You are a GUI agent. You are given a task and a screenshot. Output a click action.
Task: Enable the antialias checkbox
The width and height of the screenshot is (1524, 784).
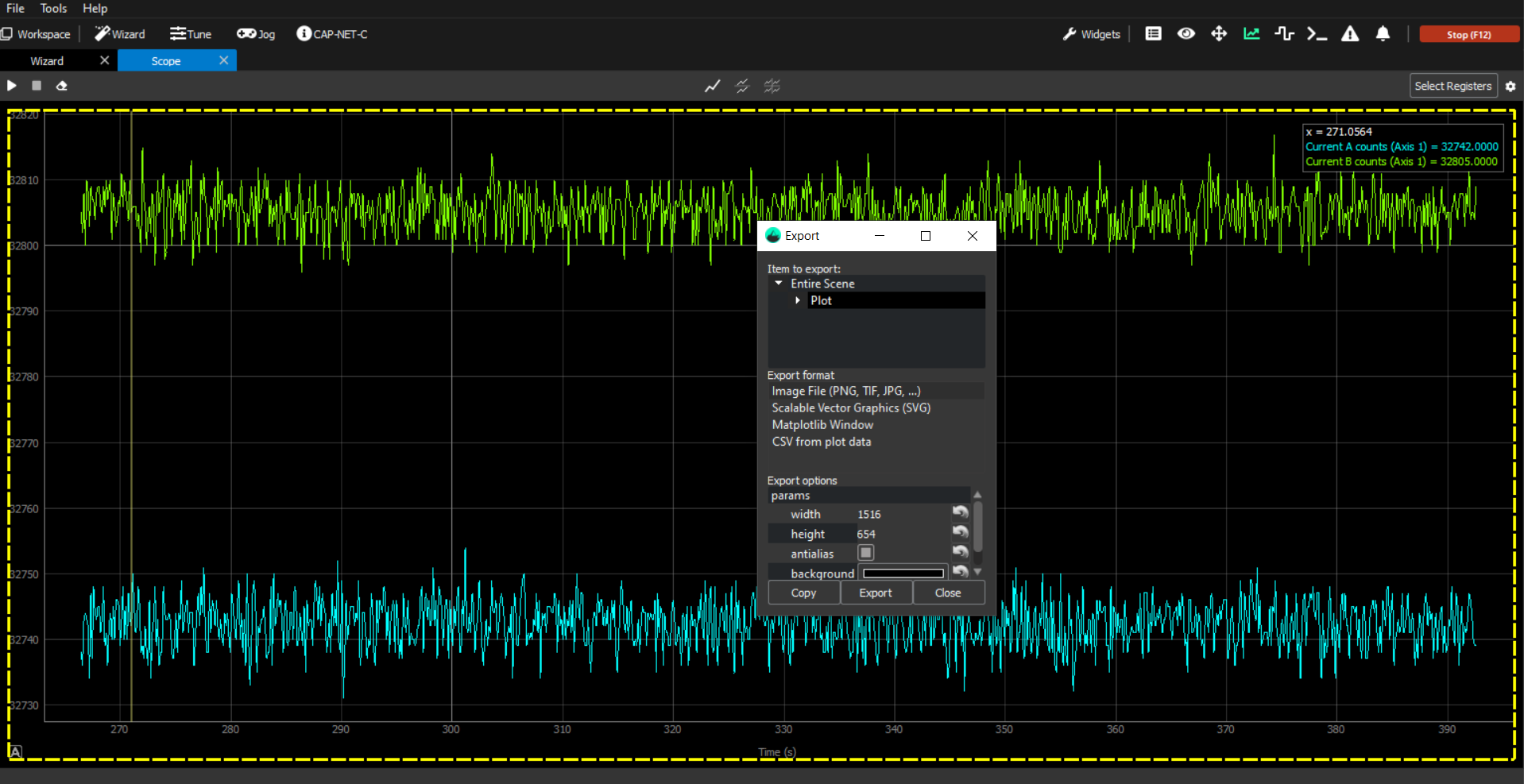click(x=866, y=553)
